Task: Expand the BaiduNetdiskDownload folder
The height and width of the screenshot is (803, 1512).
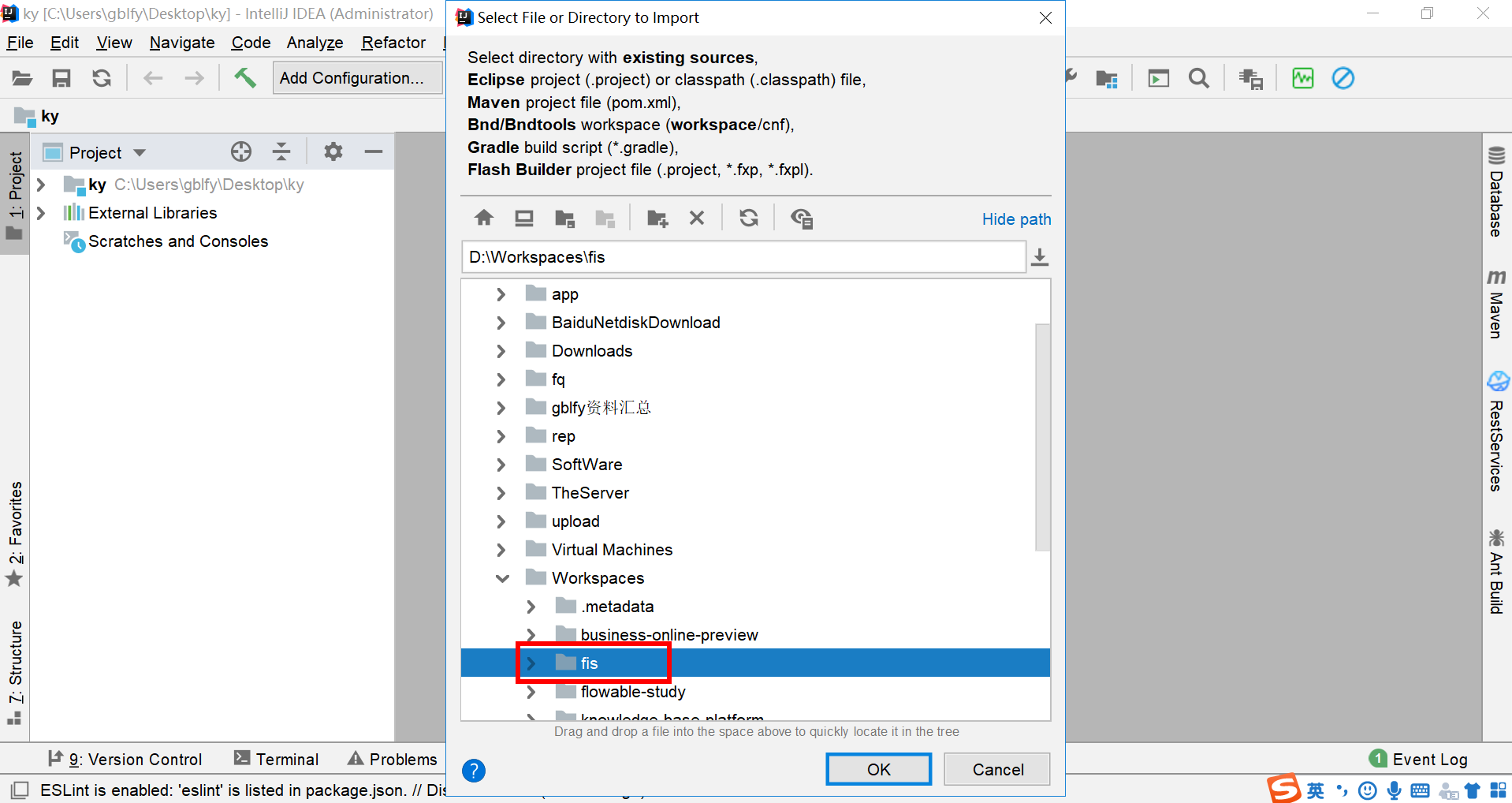Action: [501, 323]
